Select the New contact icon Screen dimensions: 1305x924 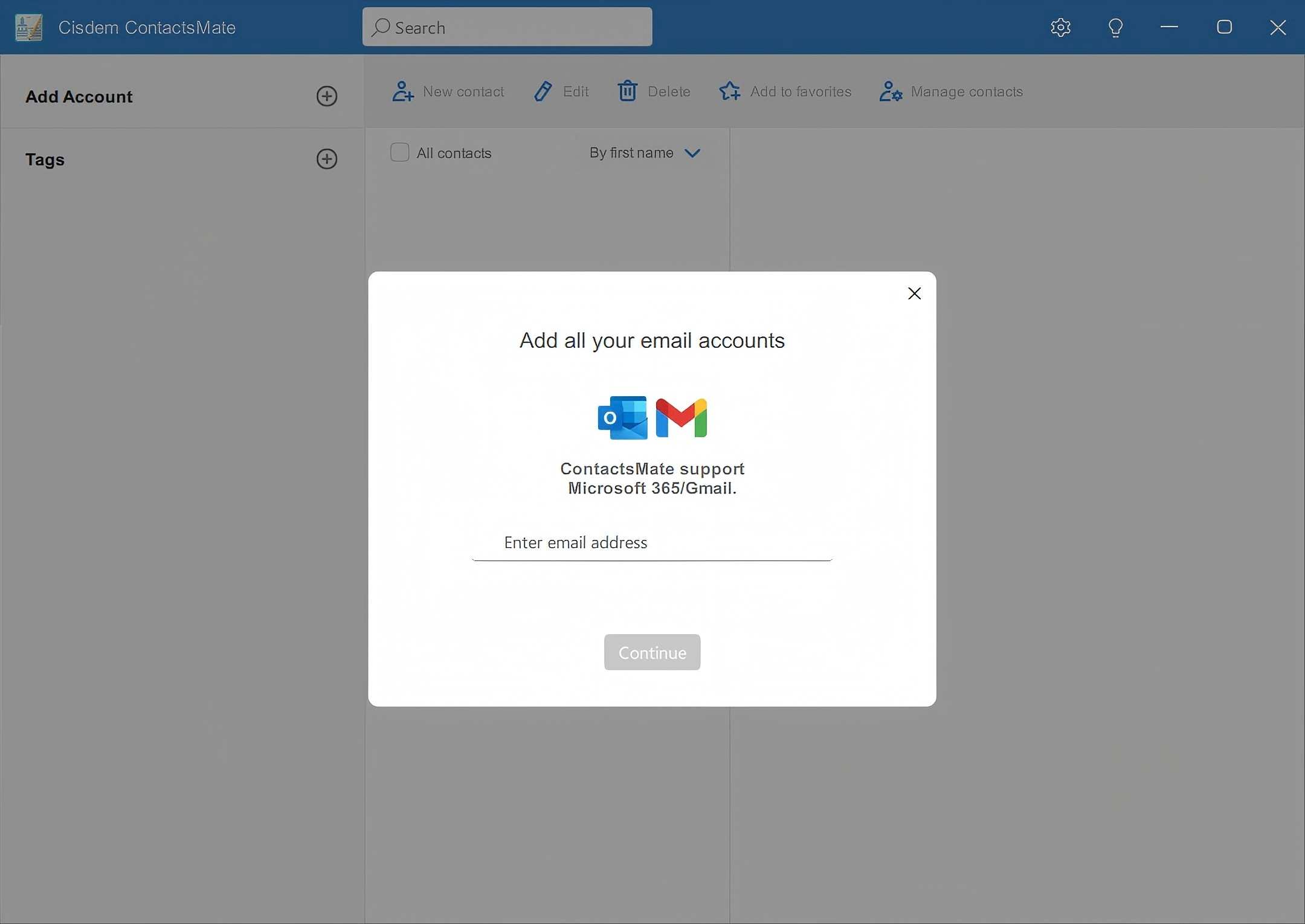click(x=402, y=91)
